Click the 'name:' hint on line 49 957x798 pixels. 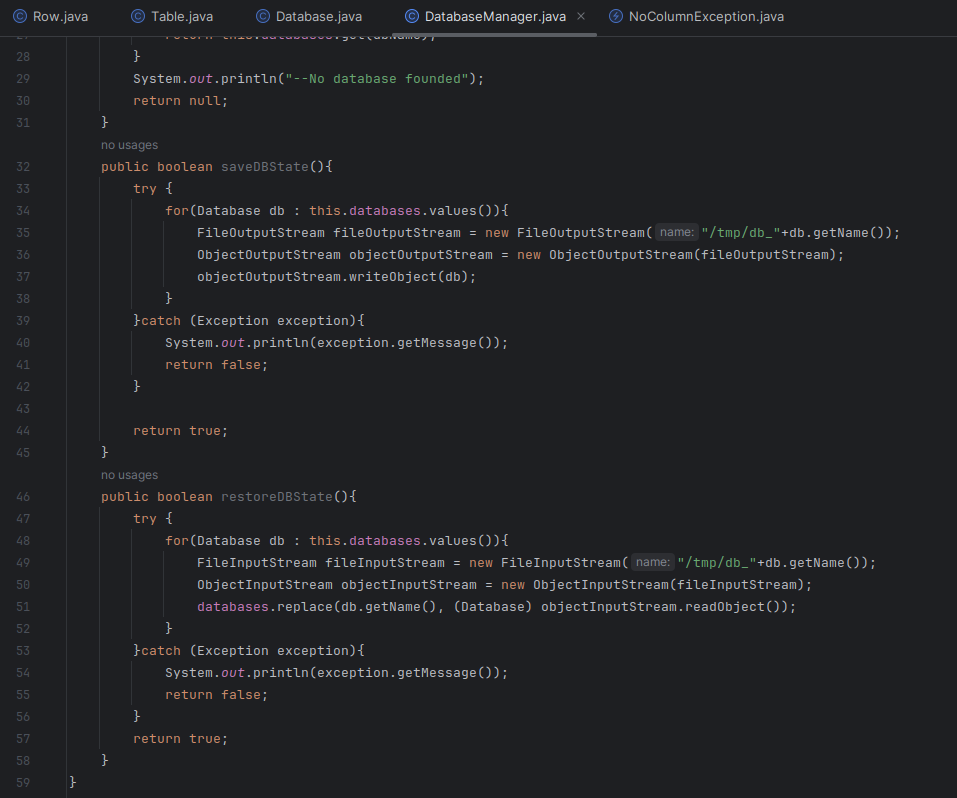pyautogui.click(x=652, y=562)
